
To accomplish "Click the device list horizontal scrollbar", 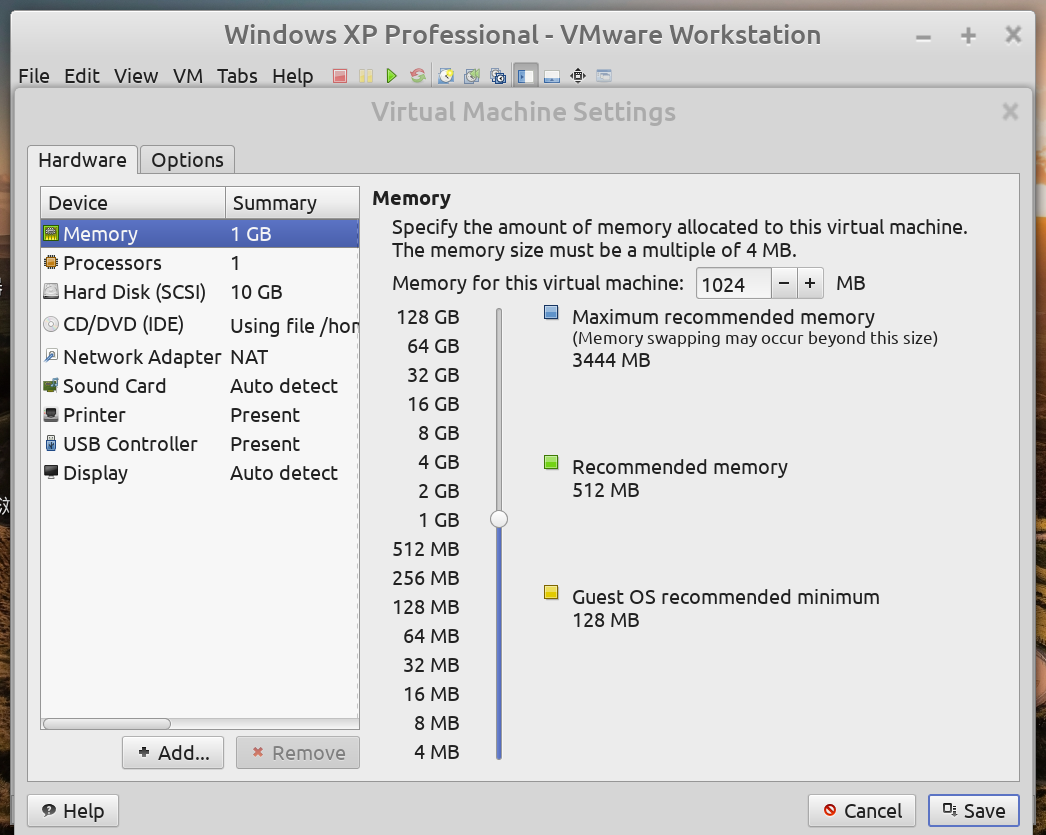I will click(107, 724).
